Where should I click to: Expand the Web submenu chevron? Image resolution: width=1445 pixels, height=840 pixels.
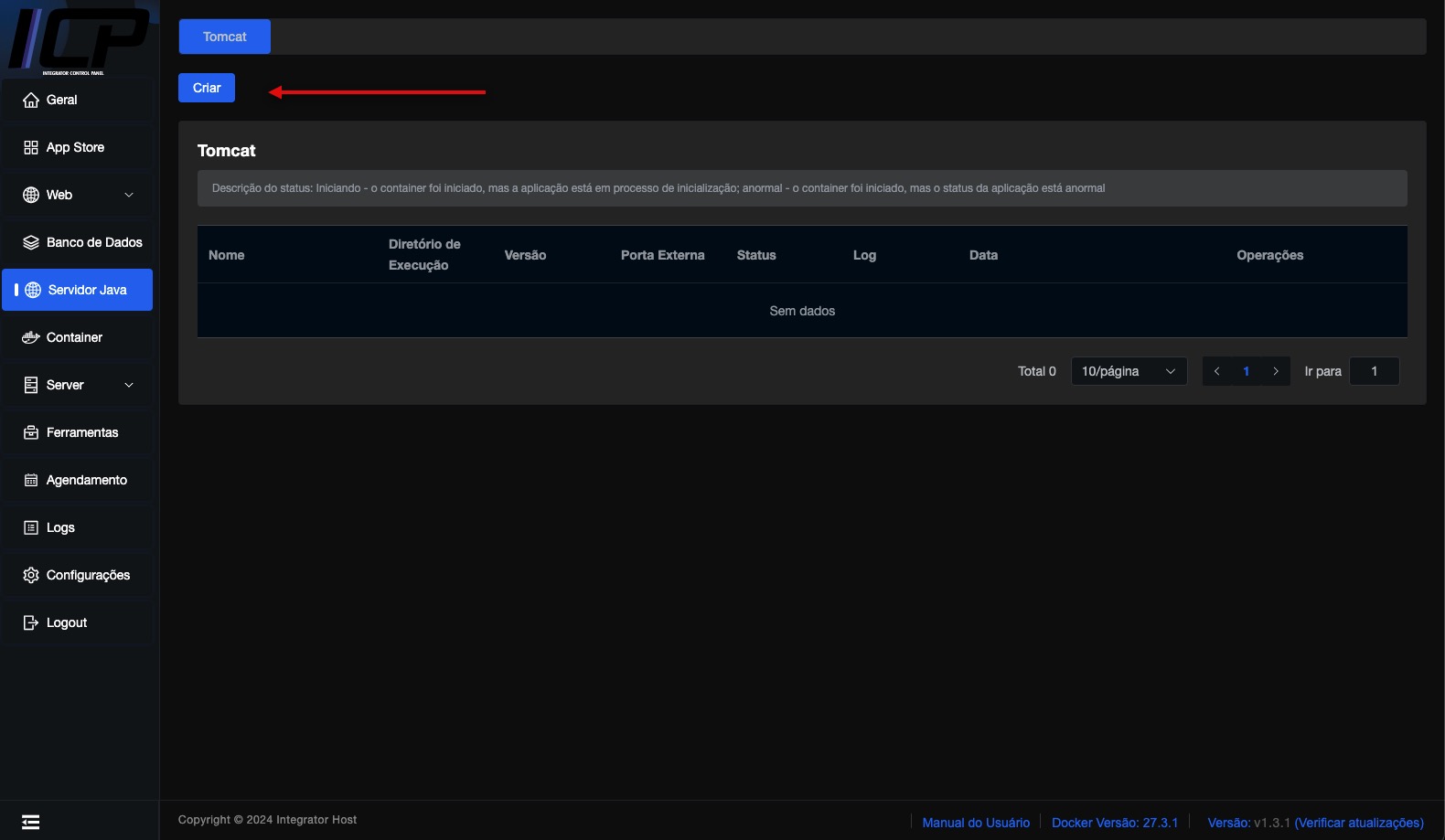[129, 196]
